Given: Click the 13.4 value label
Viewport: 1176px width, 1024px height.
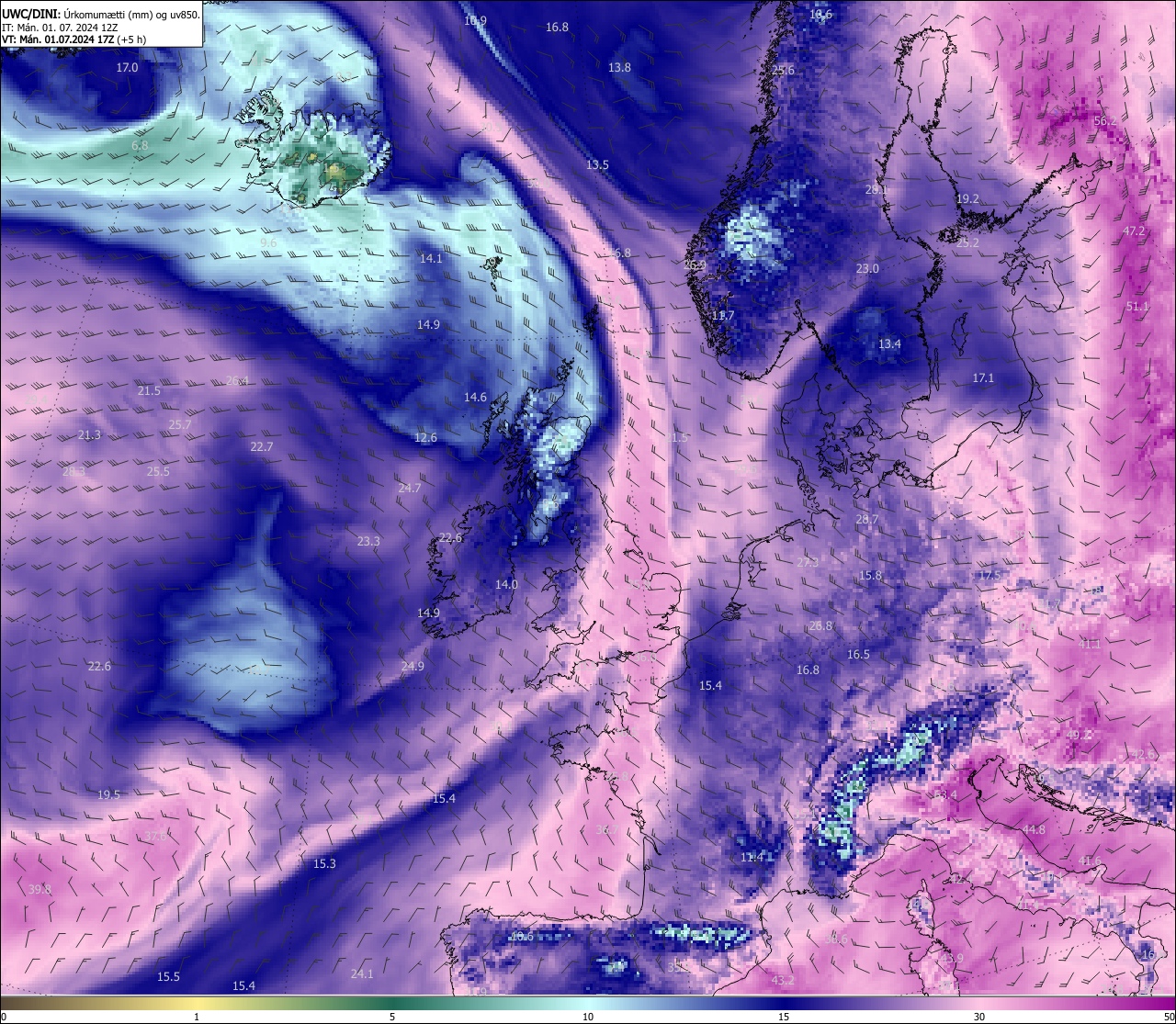Looking at the screenshot, I should [x=889, y=344].
